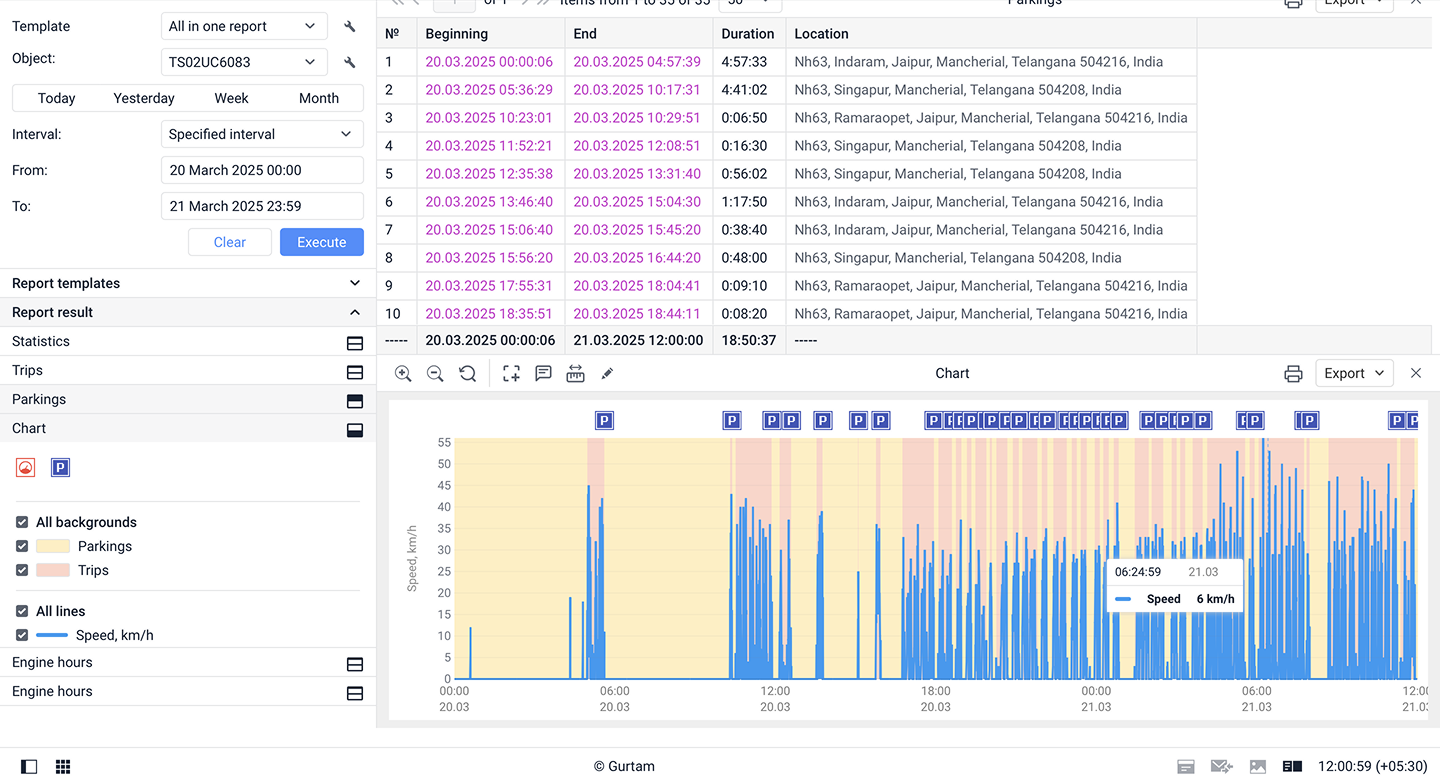Reset chart zoom with the circular arrow icon

click(467, 373)
